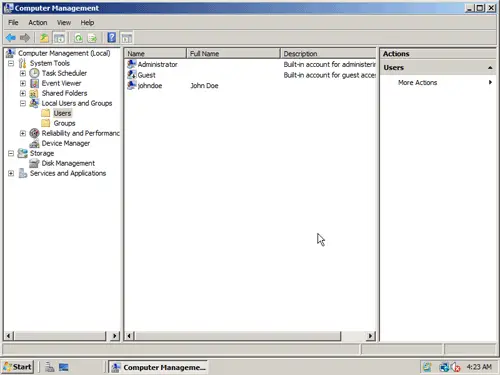Select the johndoe user name

(150, 86)
